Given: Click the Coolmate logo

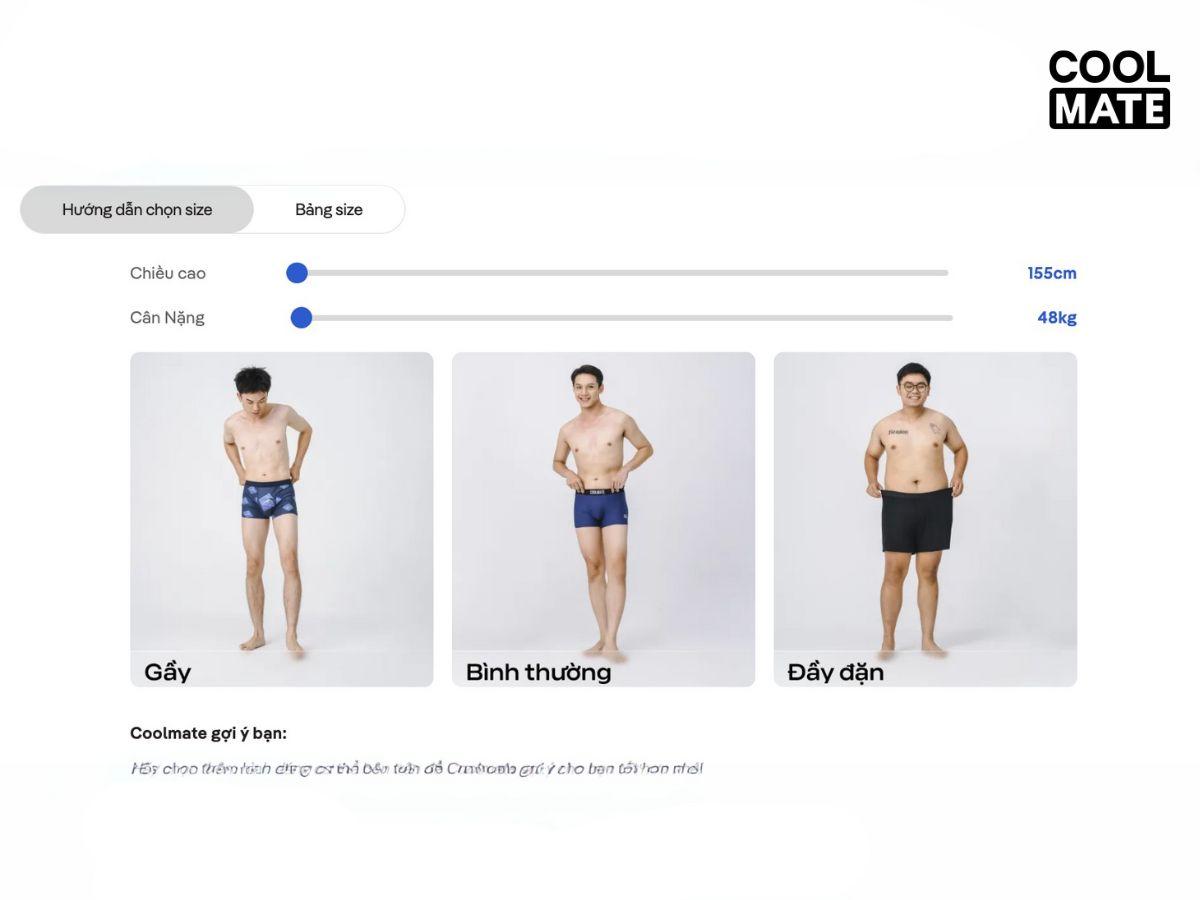Looking at the screenshot, I should coord(1109,90).
